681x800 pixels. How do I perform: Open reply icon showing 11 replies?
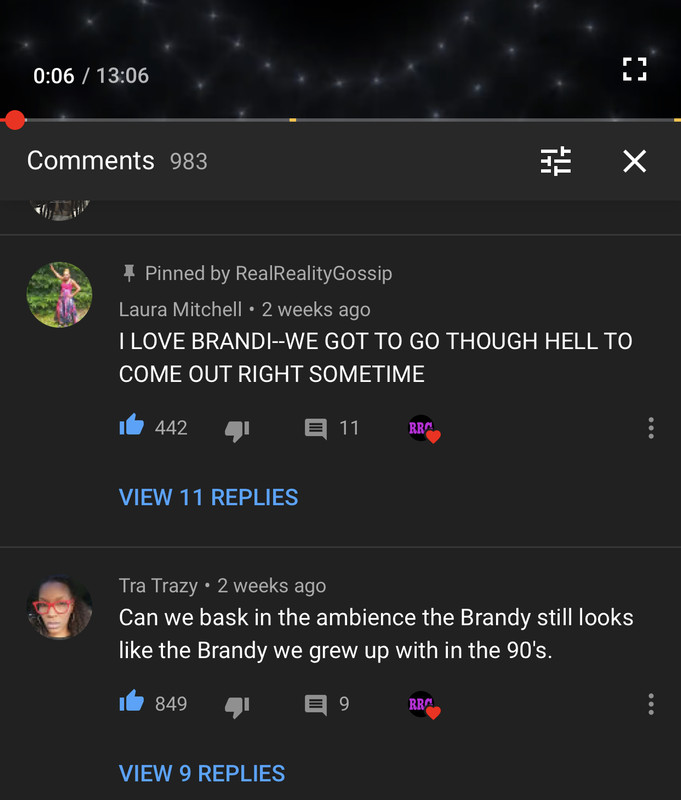point(316,429)
